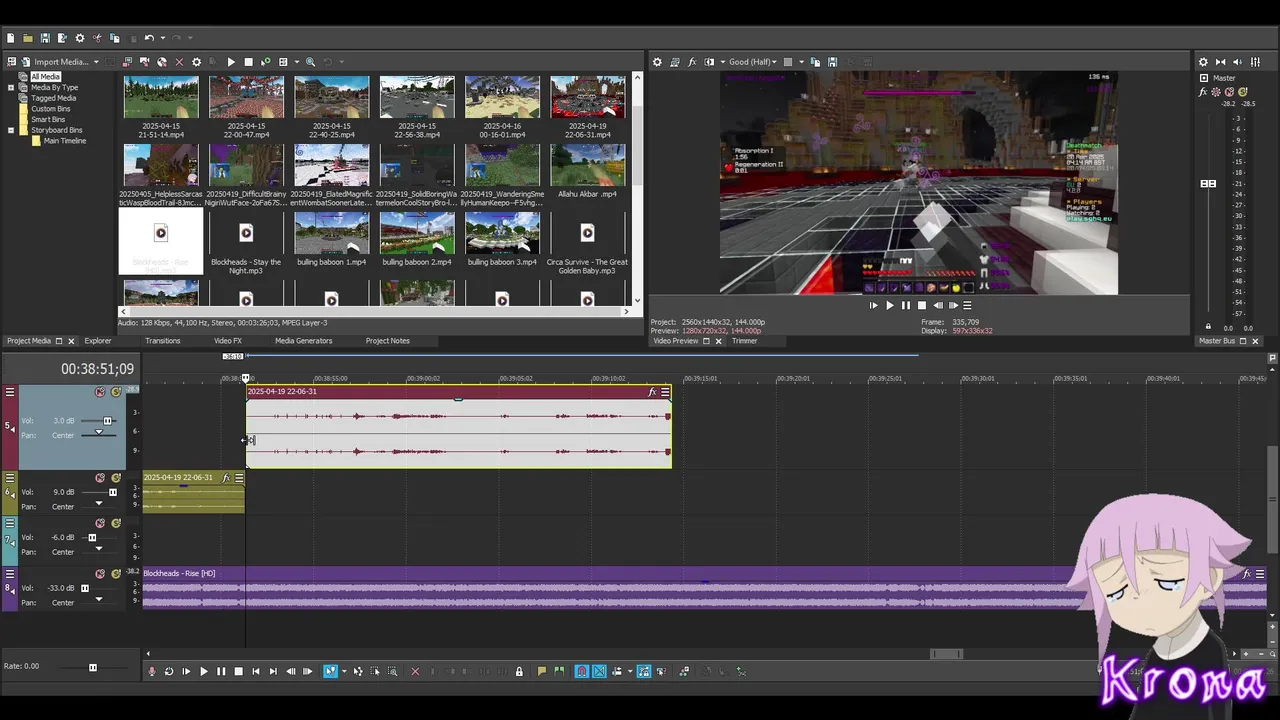This screenshot has width=1280, height=720.
Task: Click the track 8 volume slider handle
Action: tap(84, 588)
